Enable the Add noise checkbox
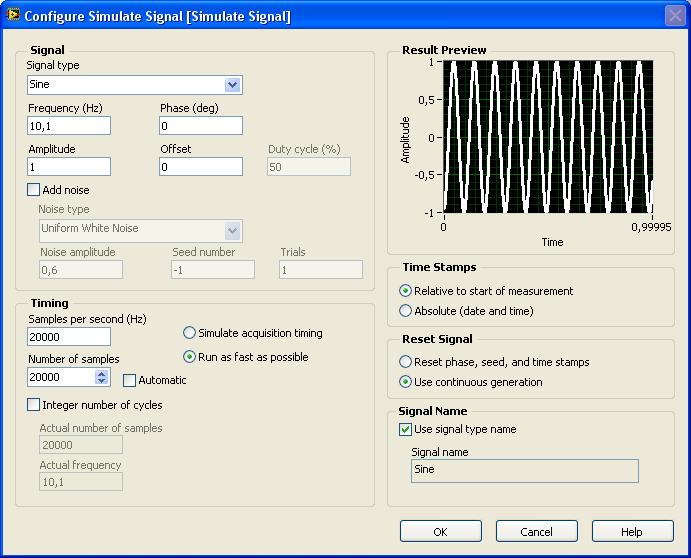This screenshot has height=558, width=691. point(33,190)
